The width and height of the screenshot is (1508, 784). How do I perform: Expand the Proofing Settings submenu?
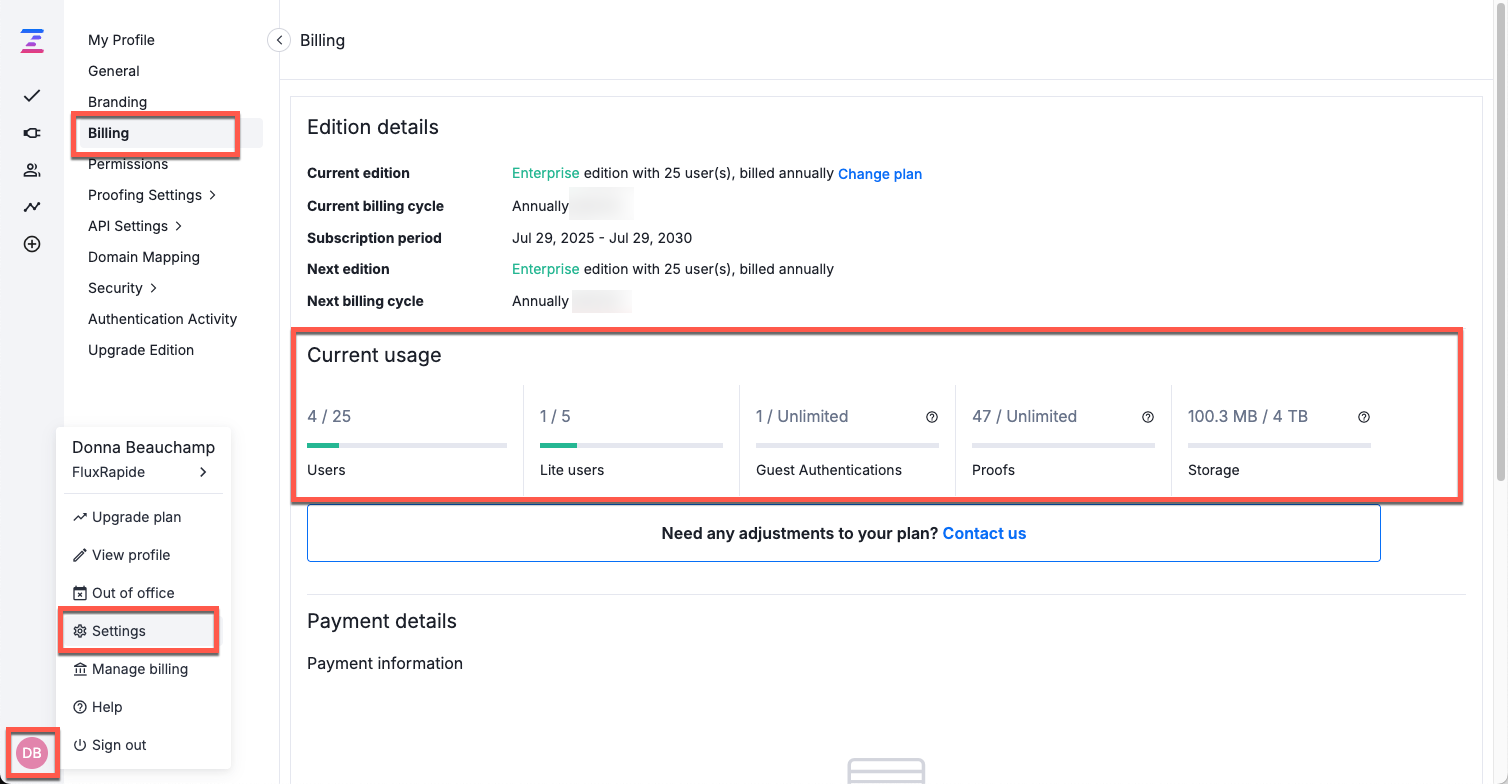point(152,195)
